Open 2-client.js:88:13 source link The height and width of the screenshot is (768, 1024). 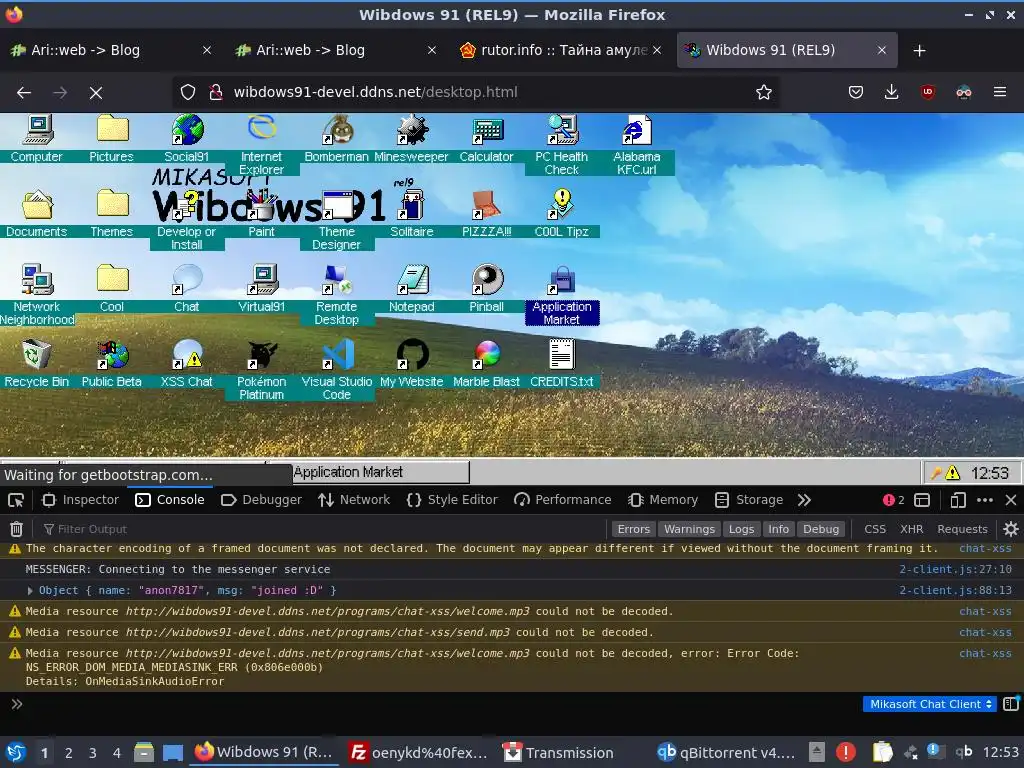(955, 590)
